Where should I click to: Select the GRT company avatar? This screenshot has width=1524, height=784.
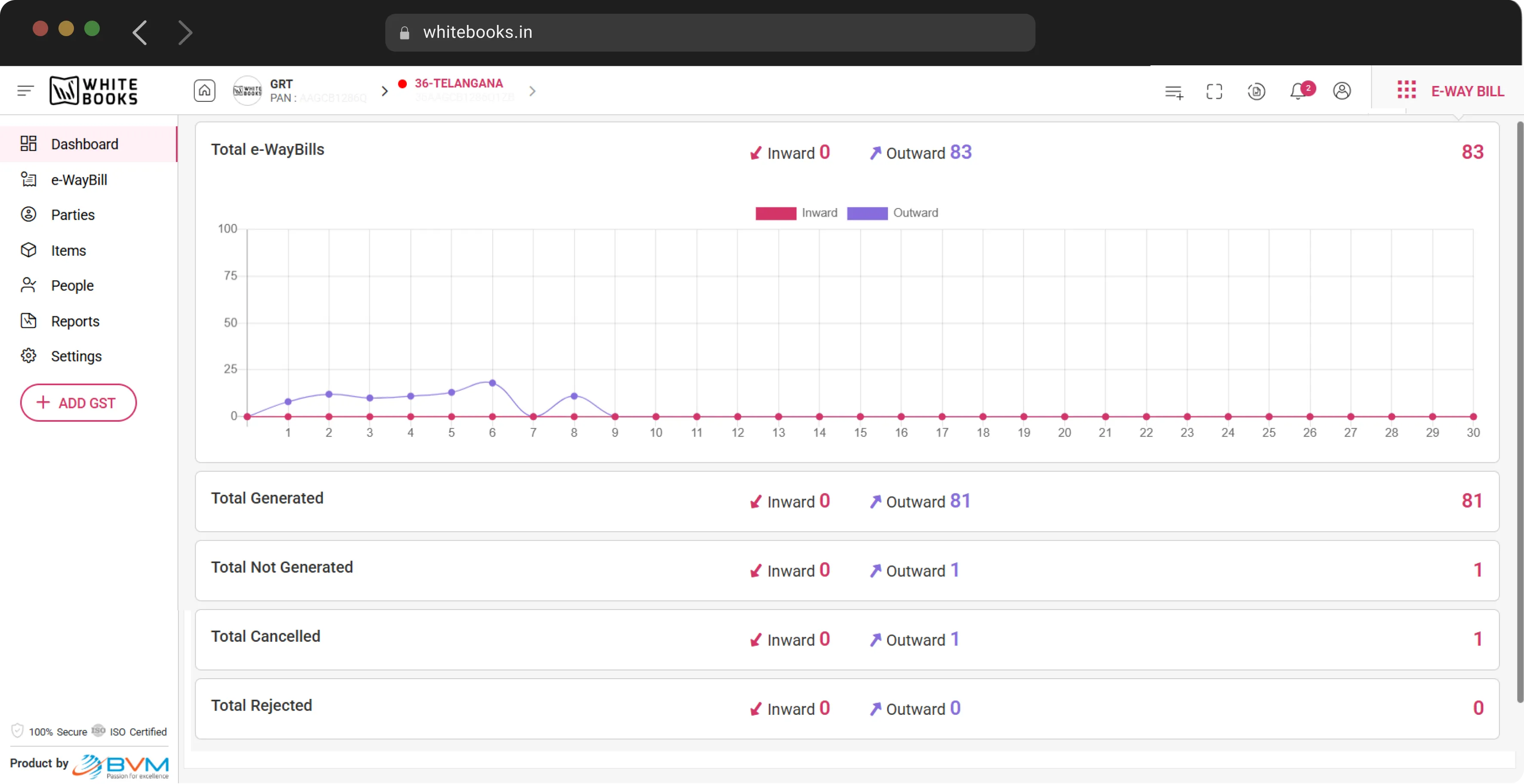[x=247, y=90]
